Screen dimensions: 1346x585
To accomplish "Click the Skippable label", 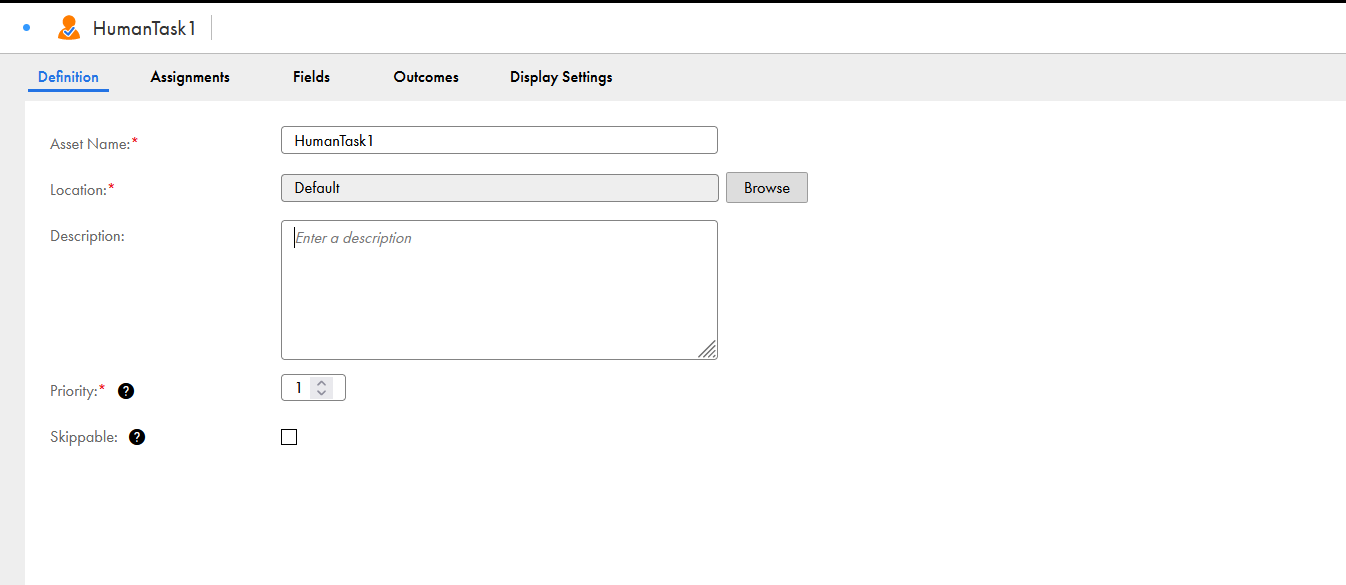I will click(84, 437).
